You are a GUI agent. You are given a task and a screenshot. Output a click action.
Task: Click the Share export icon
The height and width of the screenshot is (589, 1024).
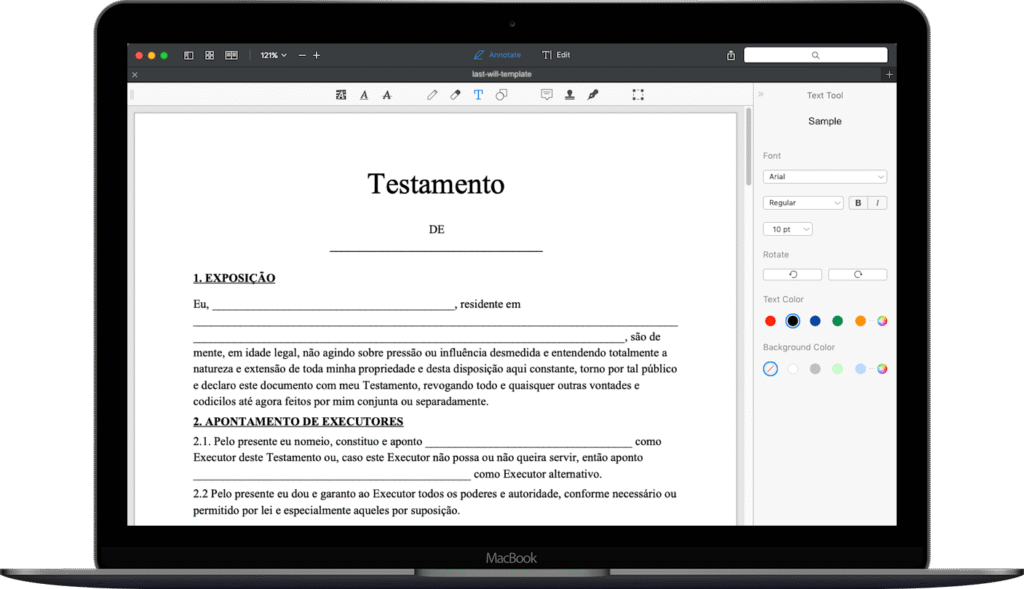[x=731, y=55]
